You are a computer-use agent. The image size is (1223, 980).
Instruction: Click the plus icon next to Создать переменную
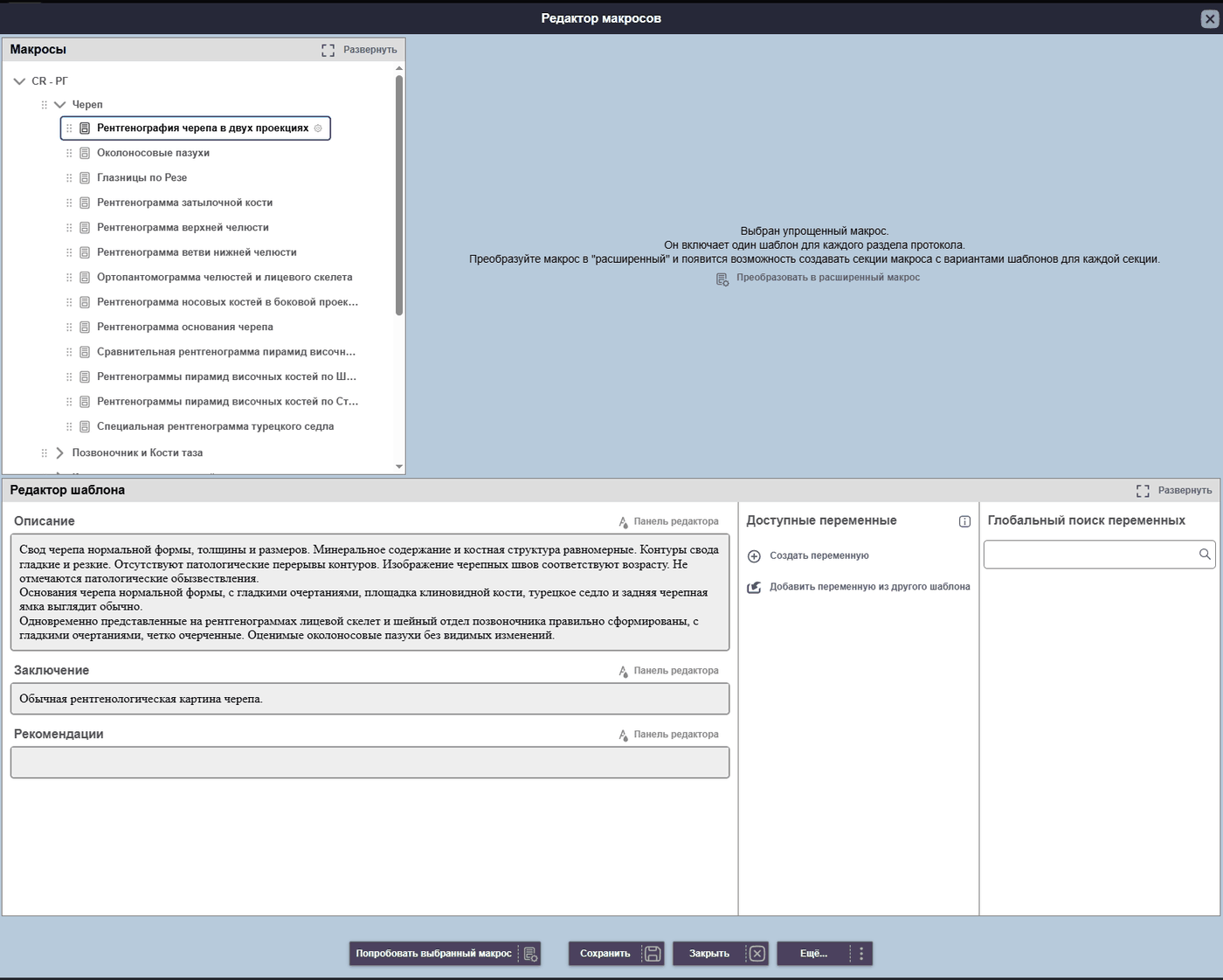tap(755, 556)
